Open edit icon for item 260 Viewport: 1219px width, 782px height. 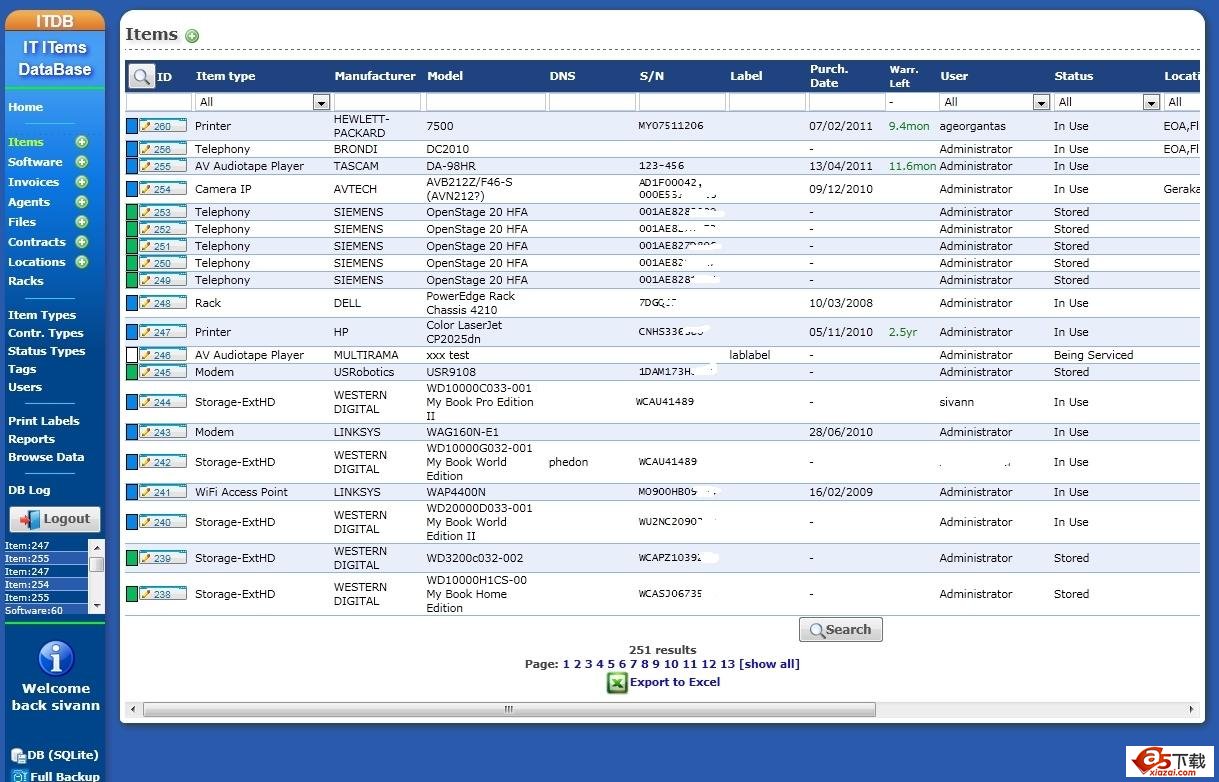tap(146, 127)
